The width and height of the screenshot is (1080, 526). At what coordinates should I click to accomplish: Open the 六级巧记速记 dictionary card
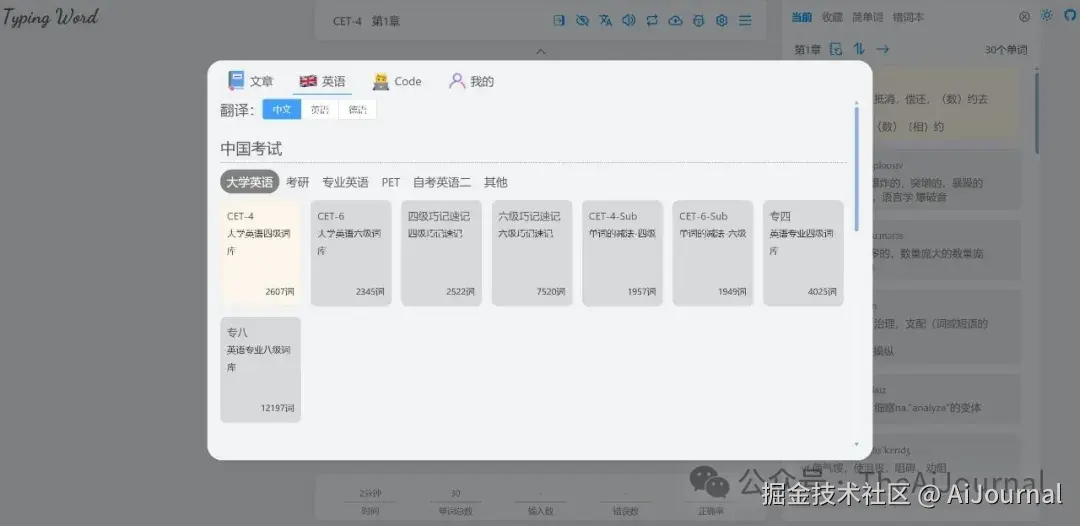pyautogui.click(x=532, y=253)
